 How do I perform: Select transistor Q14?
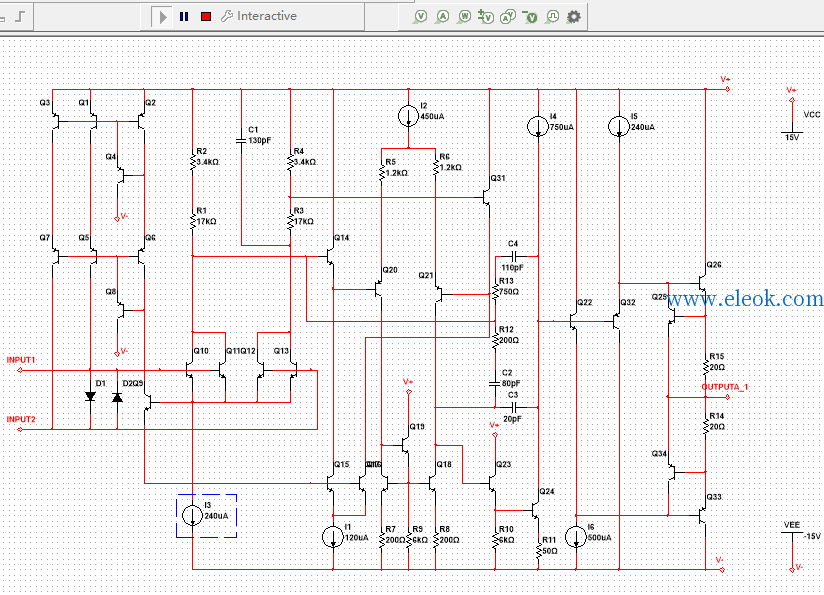tap(330, 257)
